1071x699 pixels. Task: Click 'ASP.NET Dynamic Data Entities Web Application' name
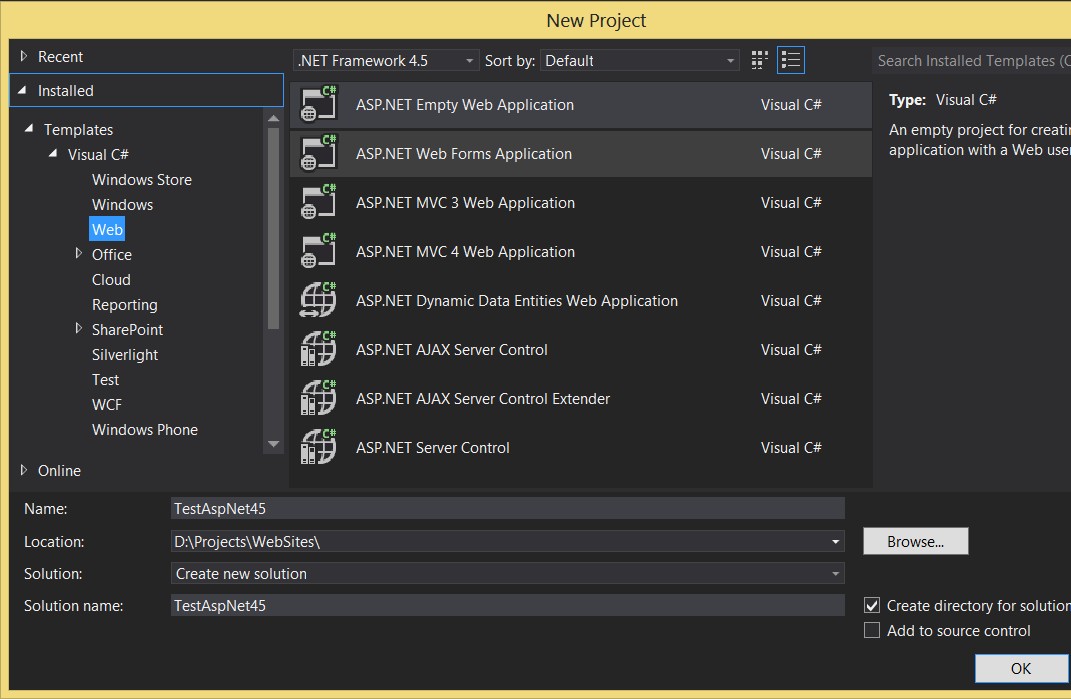click(x=516, y=301)
